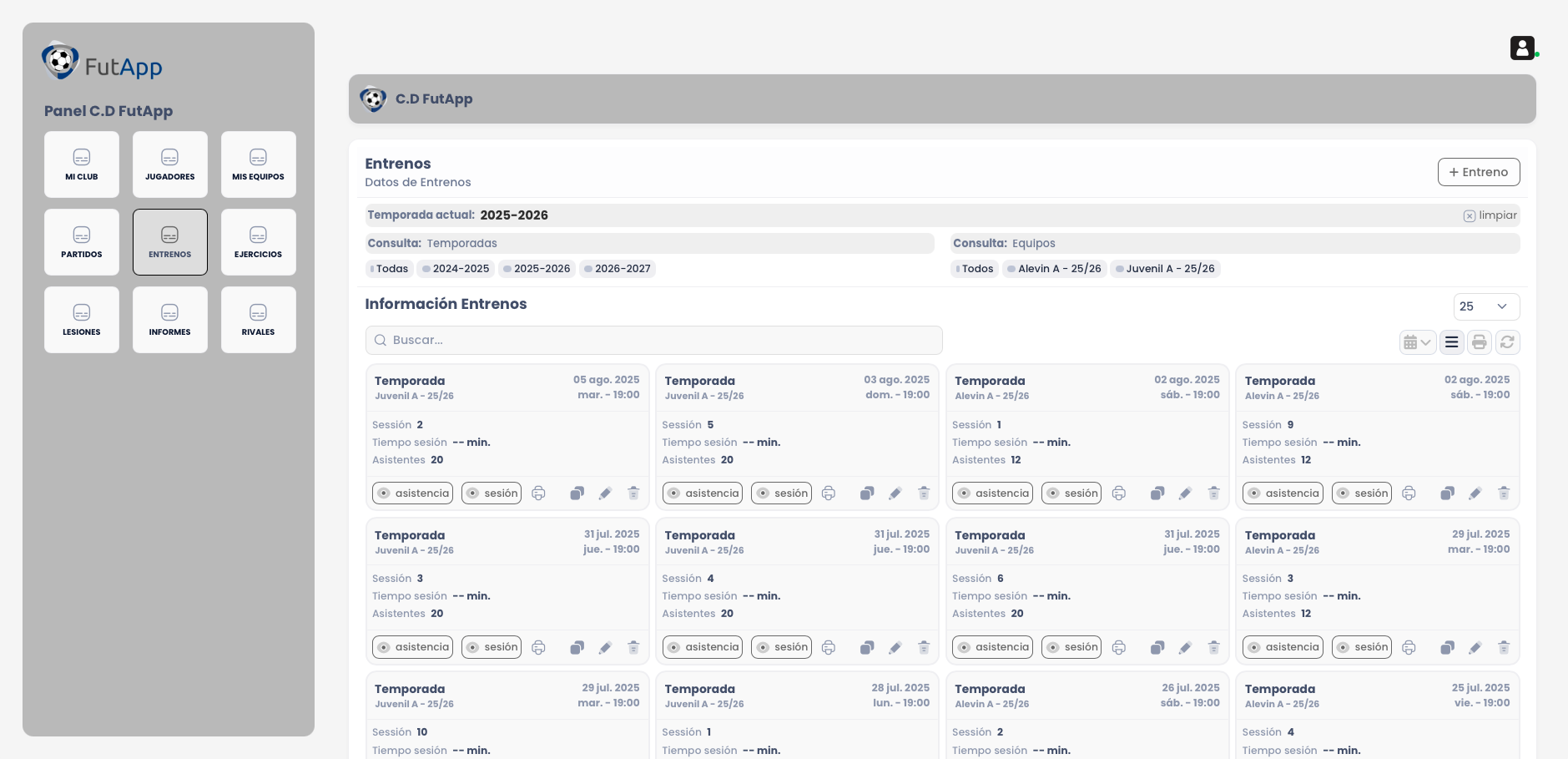
Task: Print Juvenil A Sesión 2 card
Action: point(539,493)
